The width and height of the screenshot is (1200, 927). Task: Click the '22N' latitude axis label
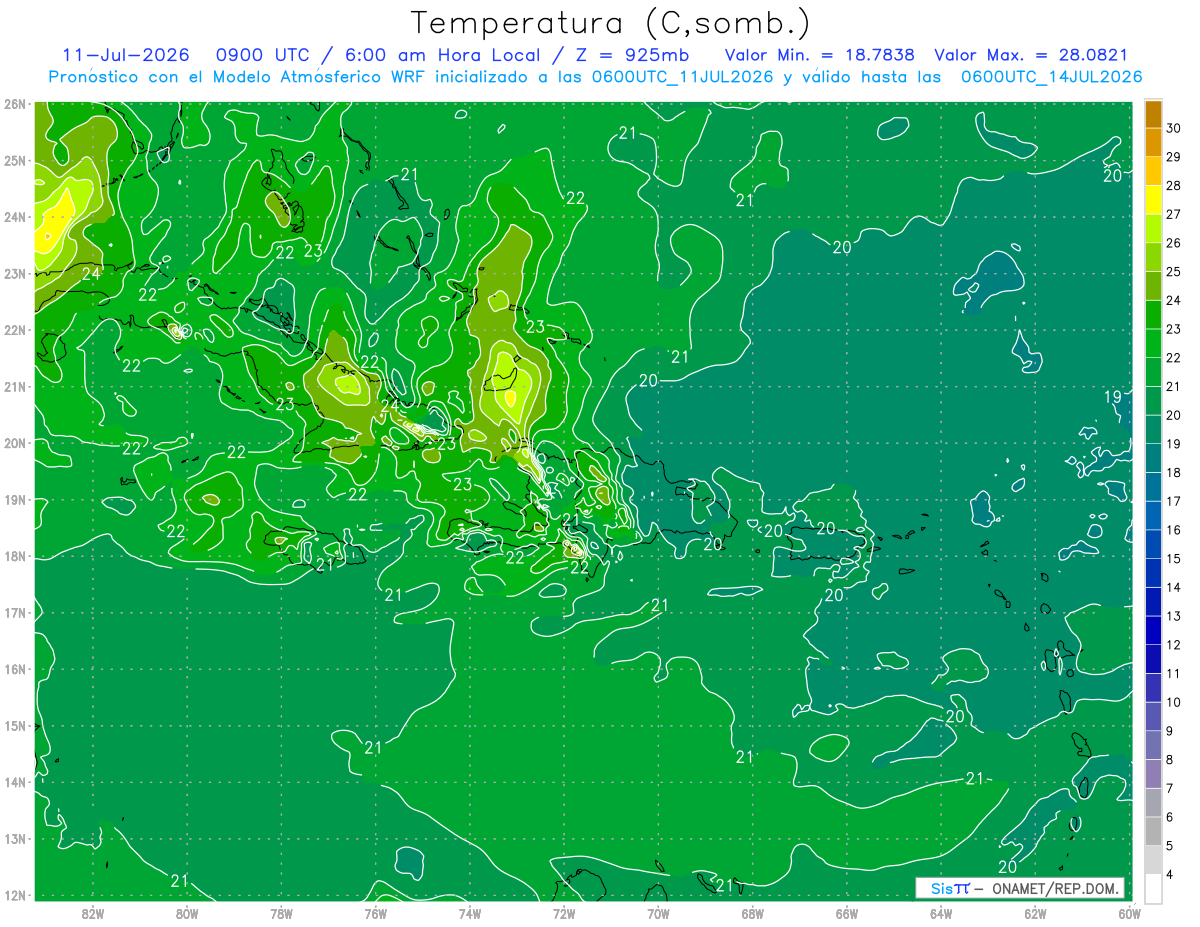pos(15,330)
